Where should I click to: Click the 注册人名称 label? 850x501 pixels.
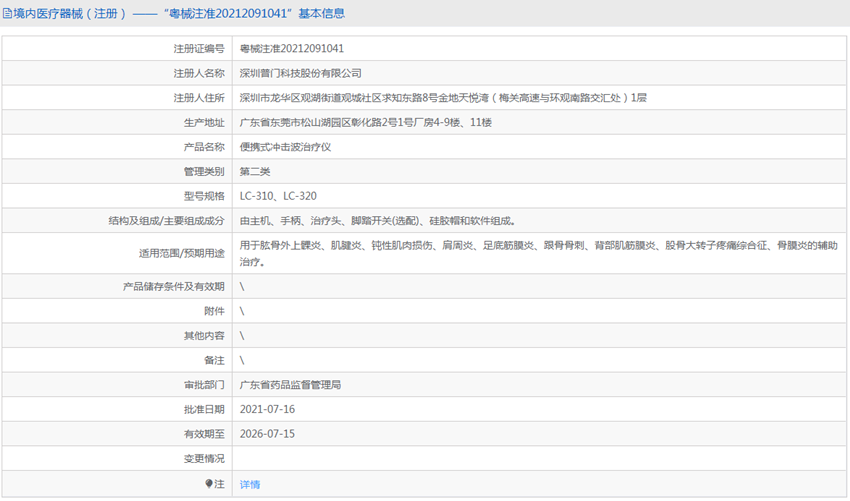pyautogui.click(x=199, y=73)
